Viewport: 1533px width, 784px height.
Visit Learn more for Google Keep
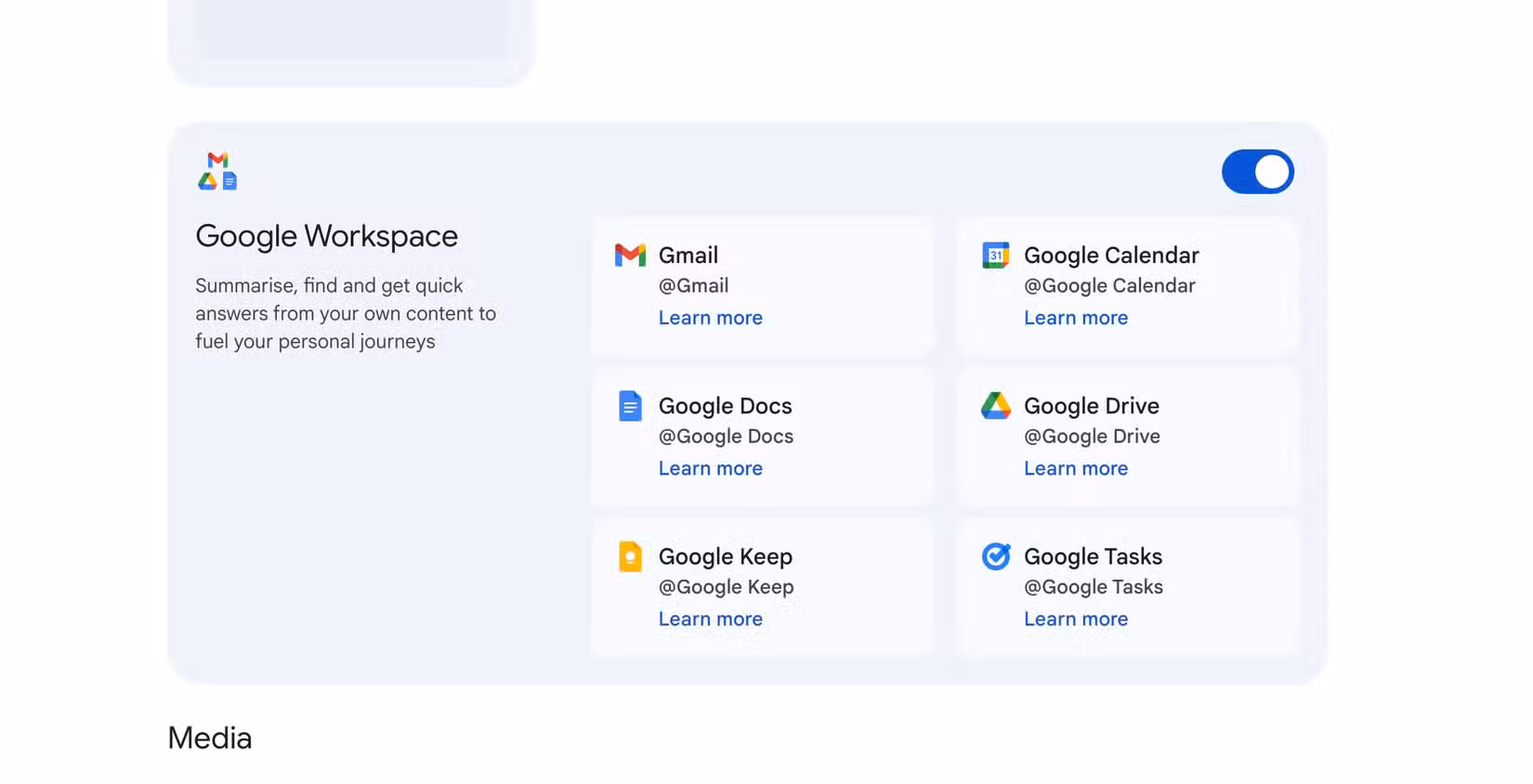[x=711, y=619]
